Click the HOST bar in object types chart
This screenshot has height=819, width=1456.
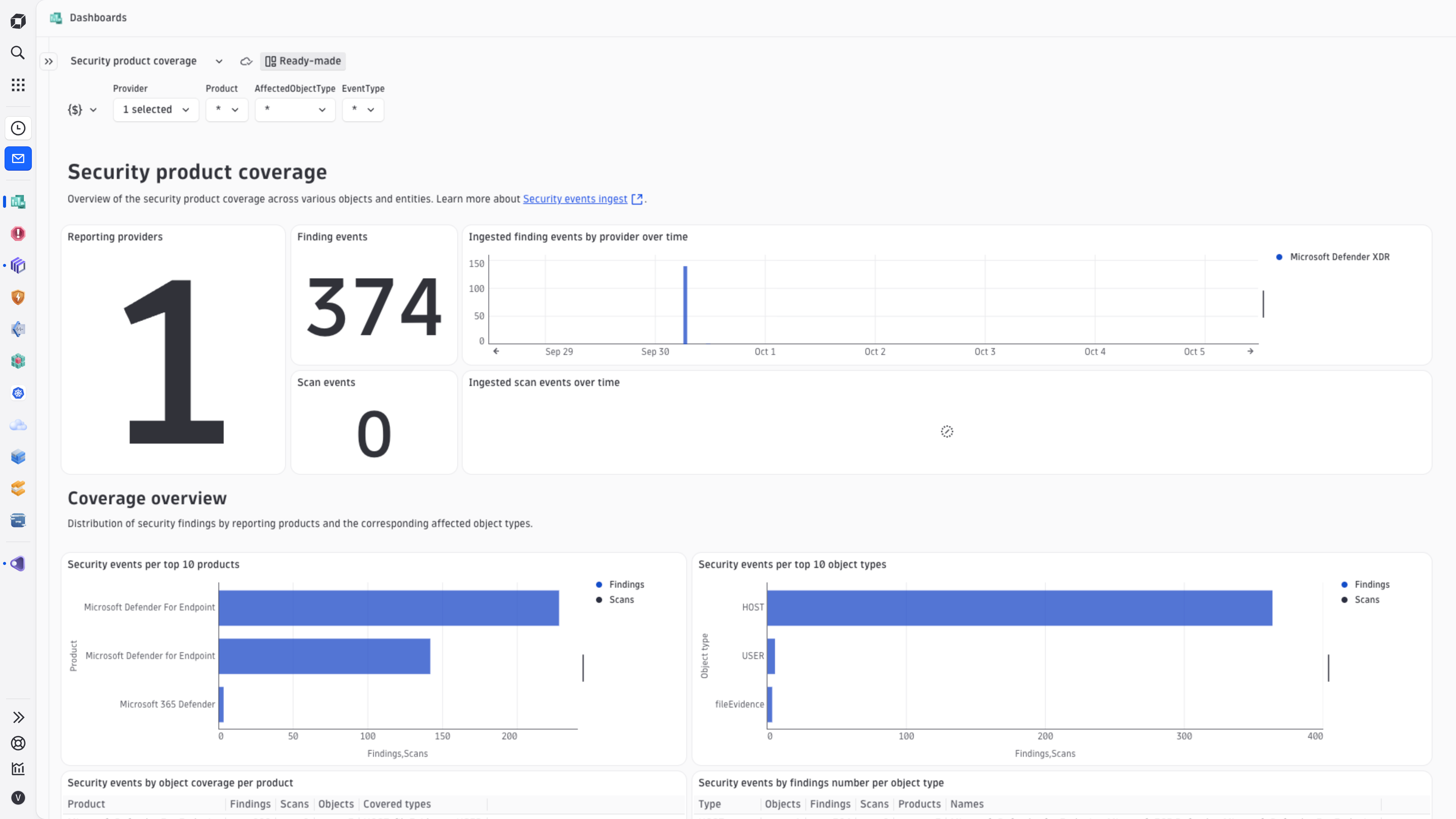point(1020,608)
